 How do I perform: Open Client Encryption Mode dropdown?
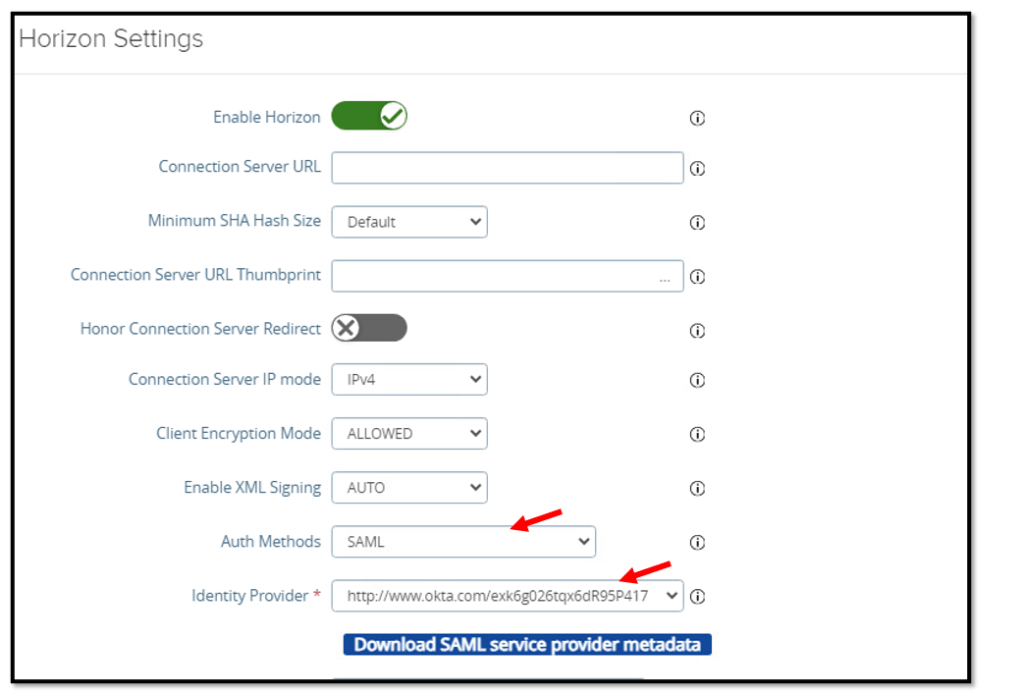(409, 434)
